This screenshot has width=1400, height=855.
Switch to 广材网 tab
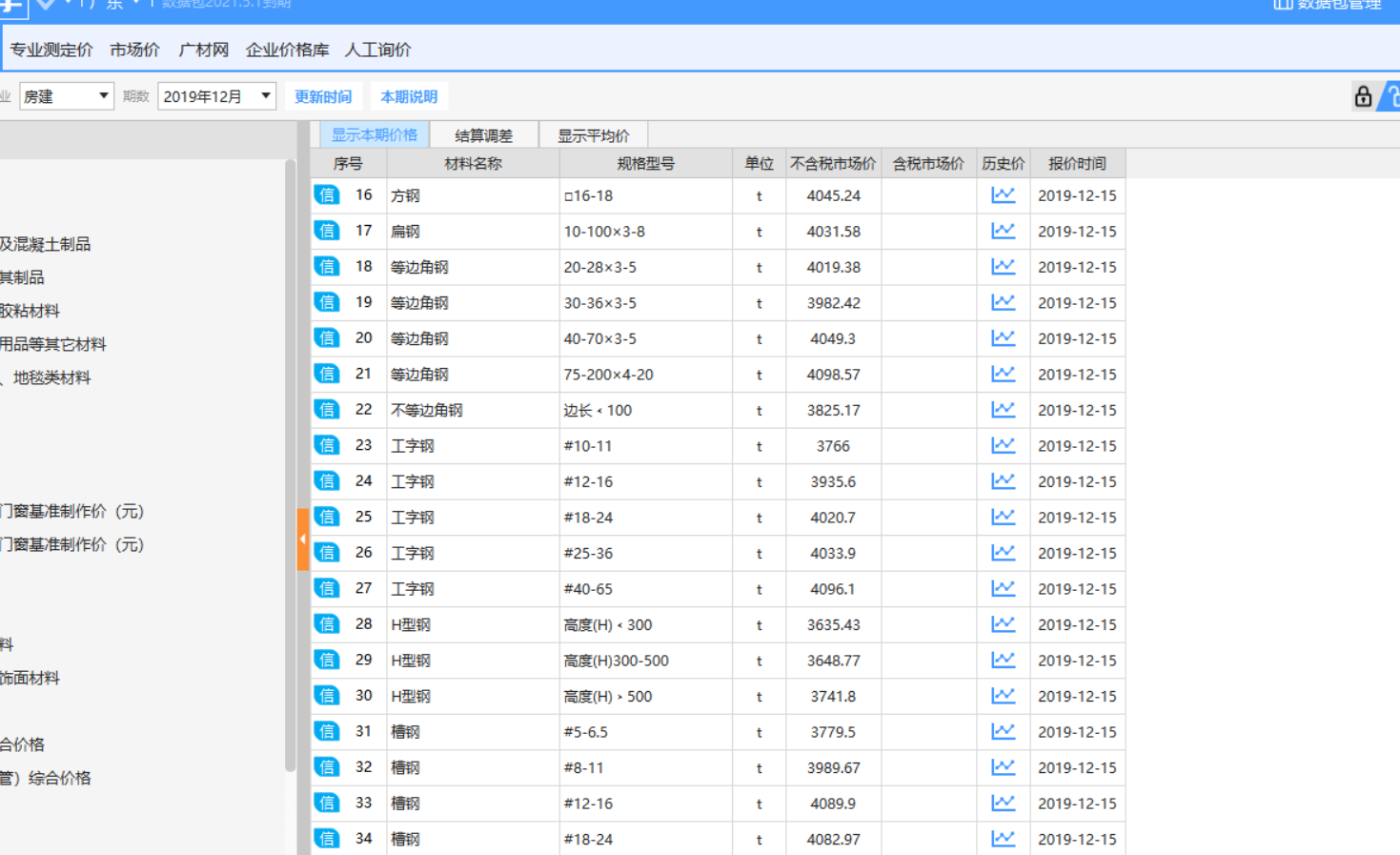[x=203, y=50]
